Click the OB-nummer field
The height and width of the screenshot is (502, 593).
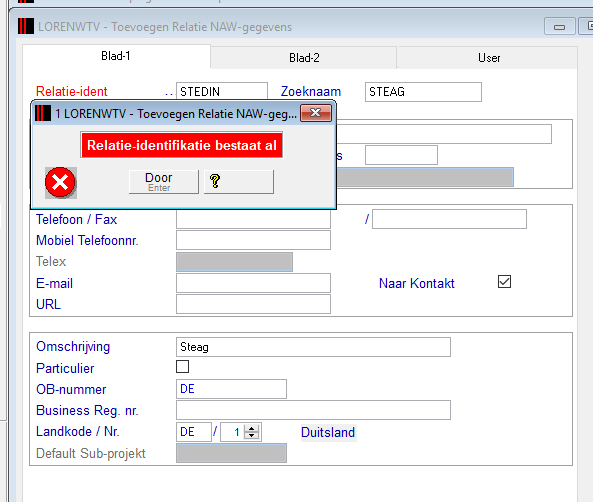(231, 389)
